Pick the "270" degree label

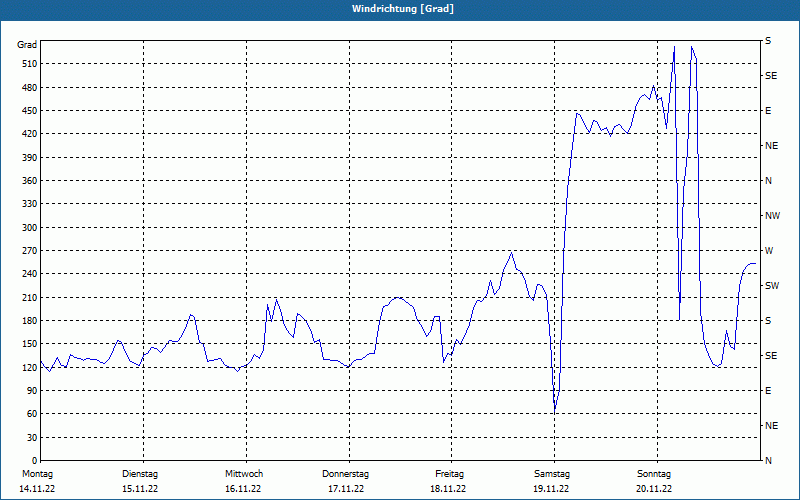(x=29, y=251)
